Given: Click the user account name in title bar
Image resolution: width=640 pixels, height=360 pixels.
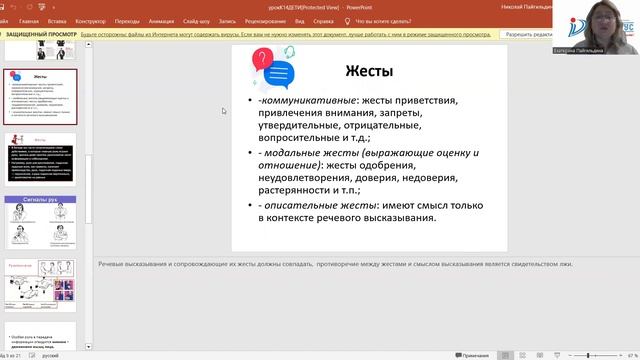Looking at the screenshot, I should click(x=526, y=7).
